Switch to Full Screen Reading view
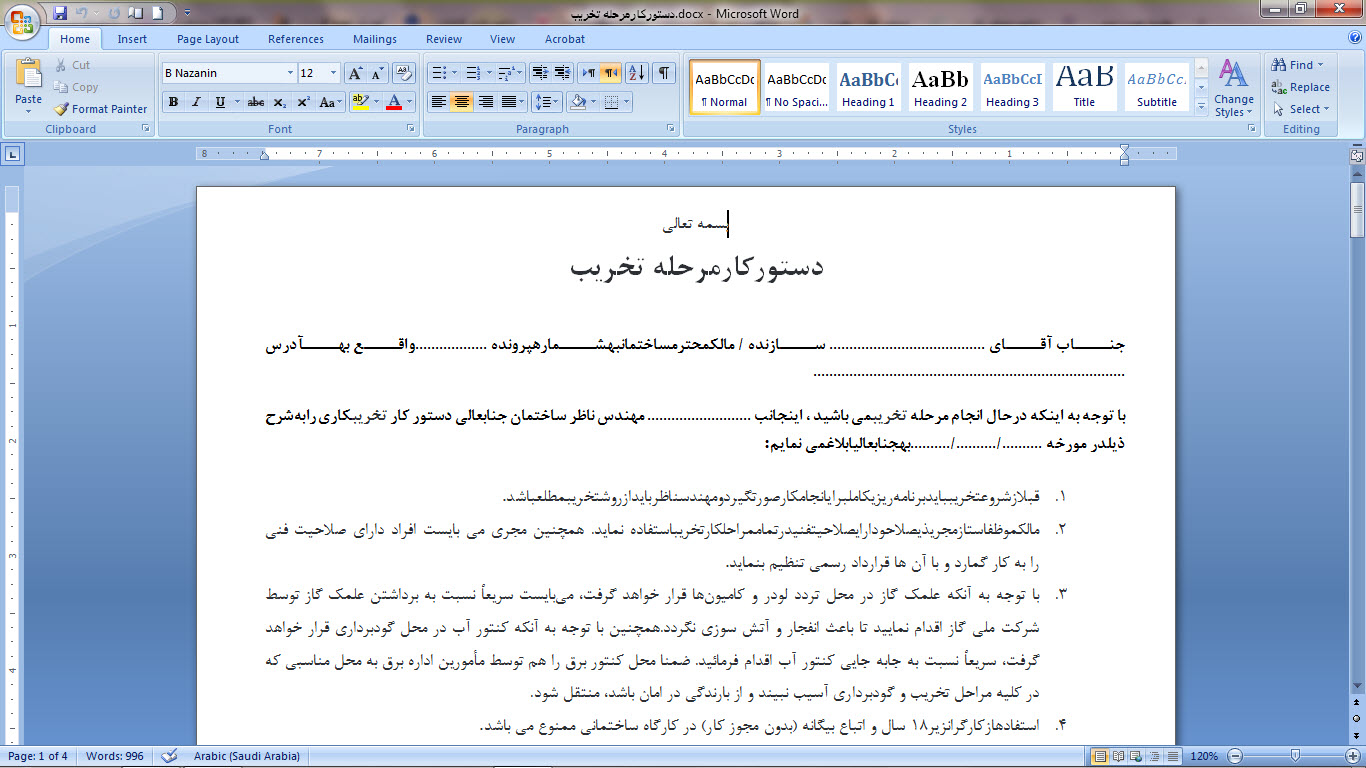This screenshot has width=1366, height=768. click(1121, 756)
